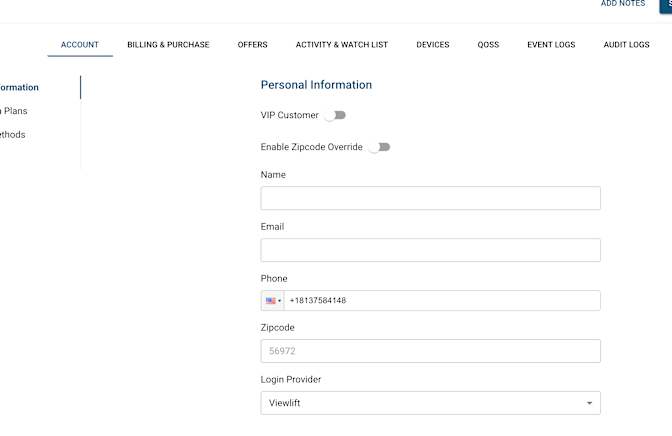Screen dimensions: 672x436
Task: Switch to the Account tab
Action: coord(80,45)
